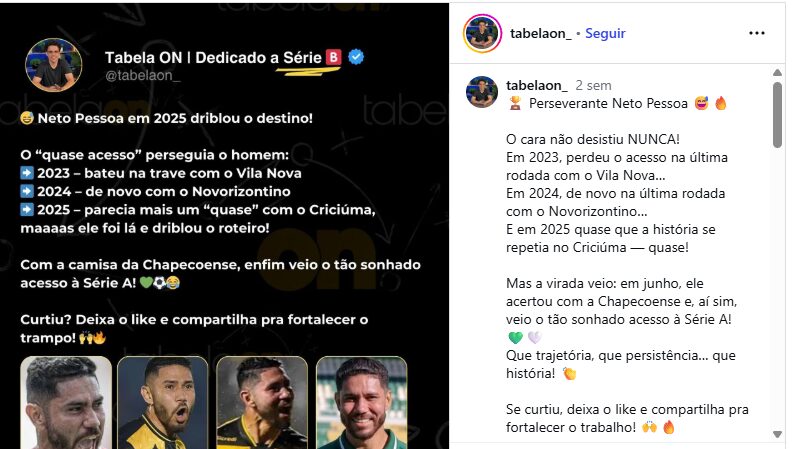Screen dimensions: 792x449
Task: Click the green heart emoji in caption
Action: (x=515, y=337)
